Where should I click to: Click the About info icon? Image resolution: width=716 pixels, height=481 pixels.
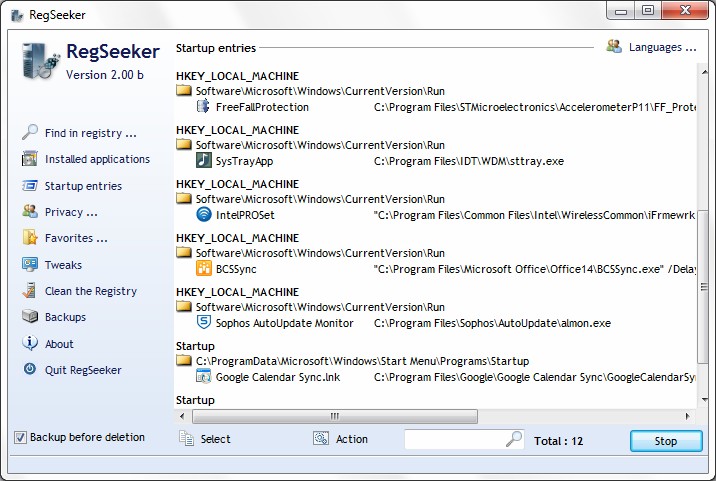point(30,343)
